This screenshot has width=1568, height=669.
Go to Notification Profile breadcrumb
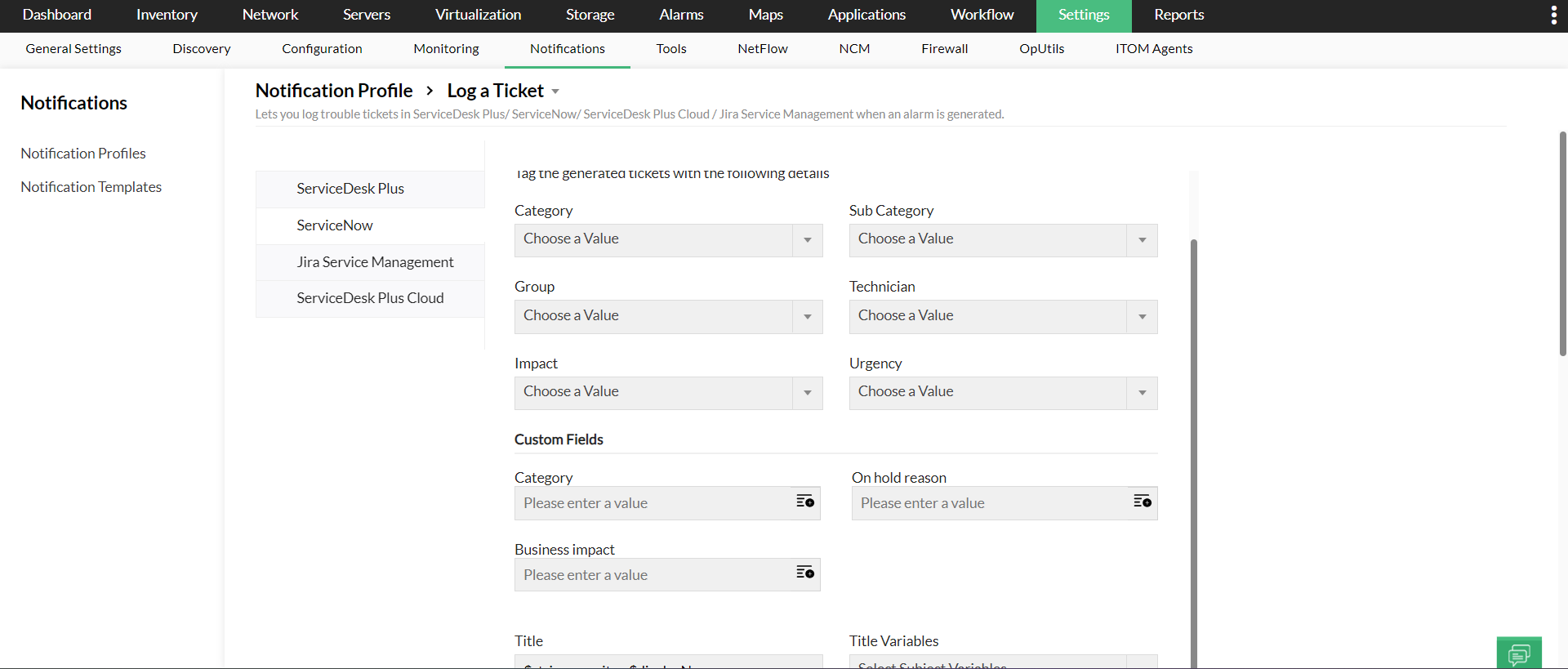(x=333, y=91)
